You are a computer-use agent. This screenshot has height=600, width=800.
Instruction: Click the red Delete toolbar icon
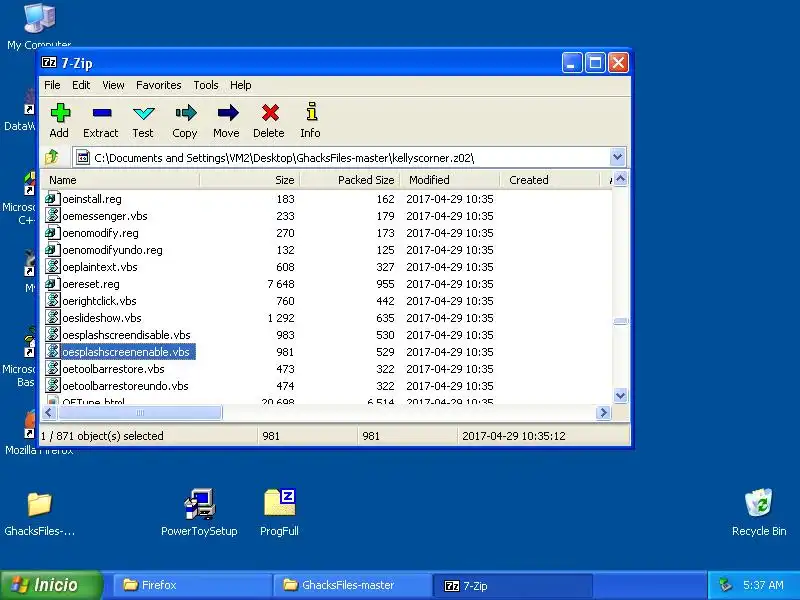point(270,113)
